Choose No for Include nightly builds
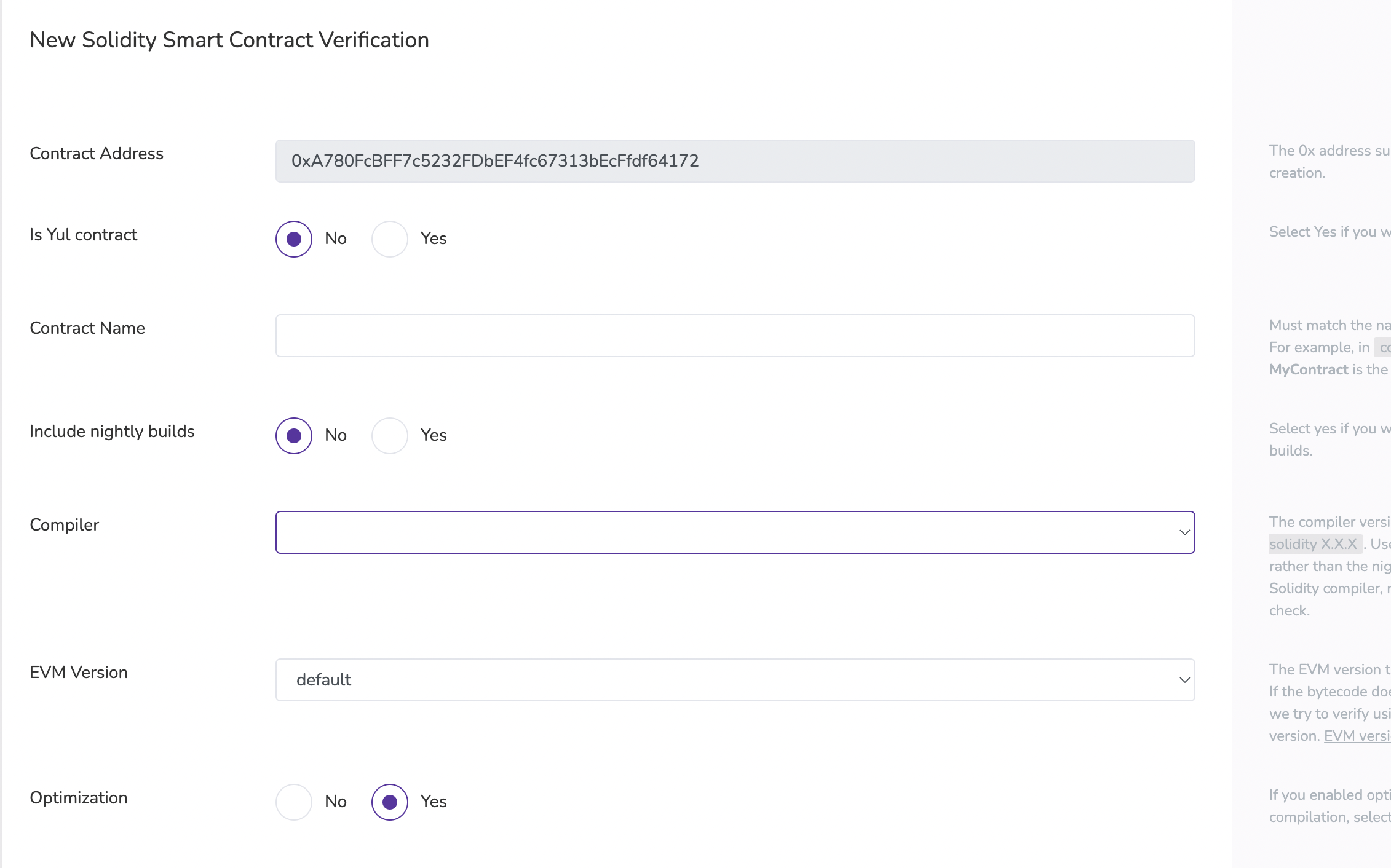1391x868 pixels. click(x=294, y=436)
